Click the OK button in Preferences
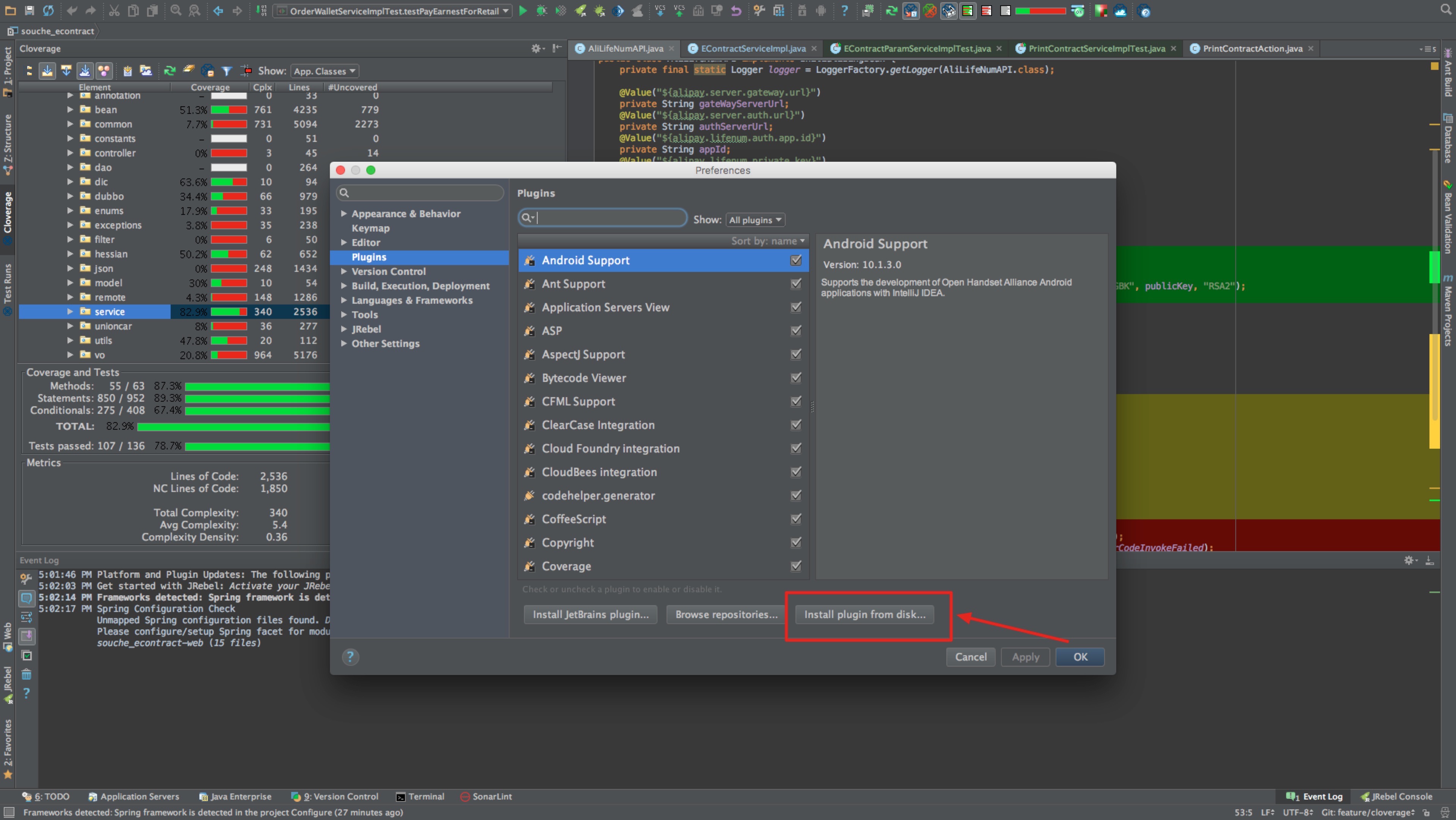 coord(1080,657)
